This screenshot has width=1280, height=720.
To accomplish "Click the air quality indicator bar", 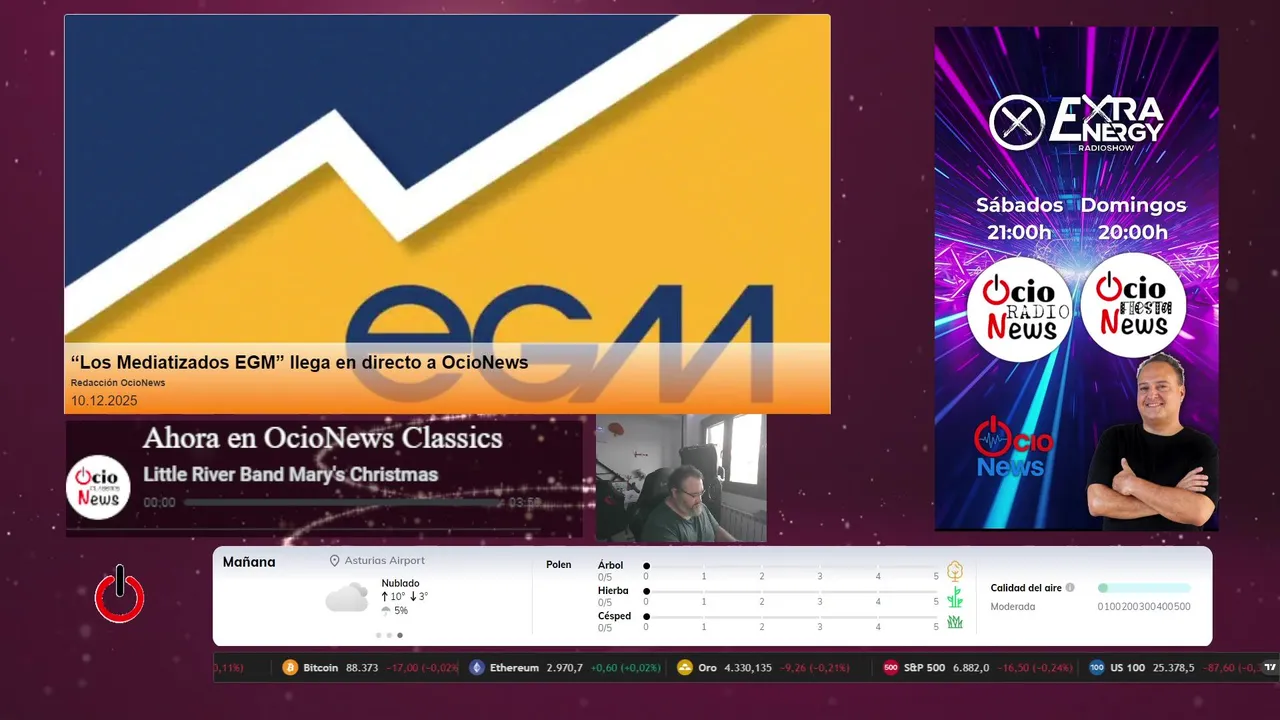I will click(x=1144, y=588).
